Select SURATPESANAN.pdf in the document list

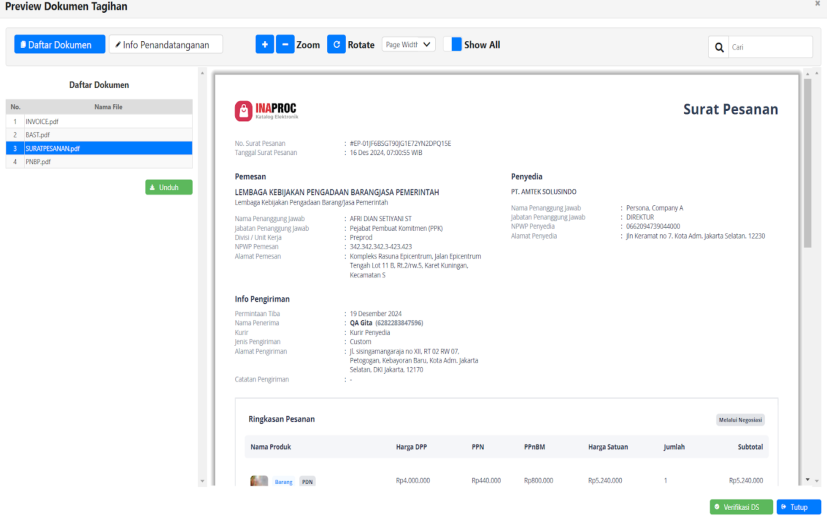coord(53,148)
